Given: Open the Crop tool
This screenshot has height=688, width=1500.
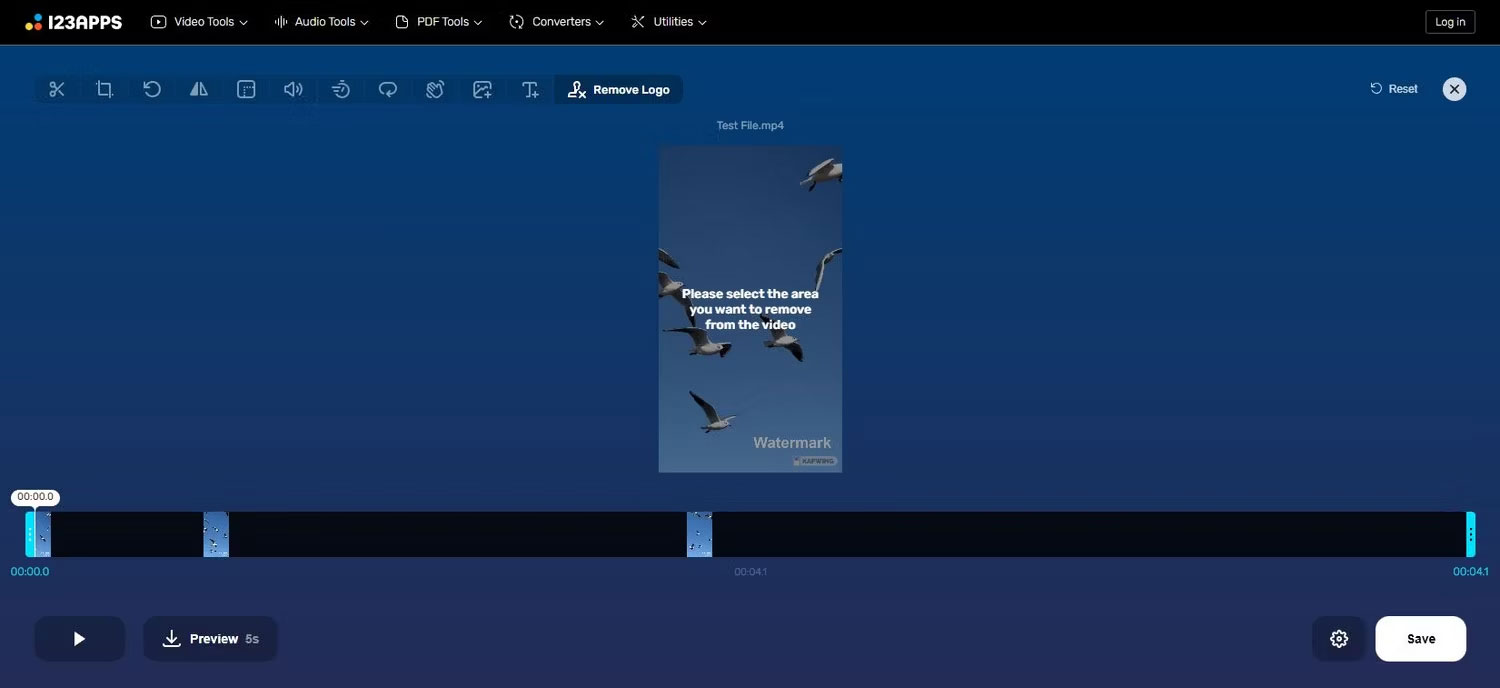Looking at the screenshot, I should pyautogui.click(x=104, y=89).
